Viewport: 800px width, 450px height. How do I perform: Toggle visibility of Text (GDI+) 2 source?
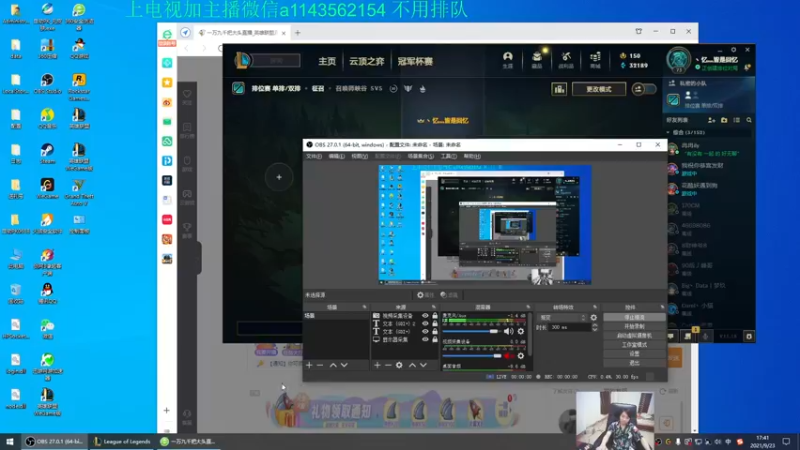coord(425,323)
